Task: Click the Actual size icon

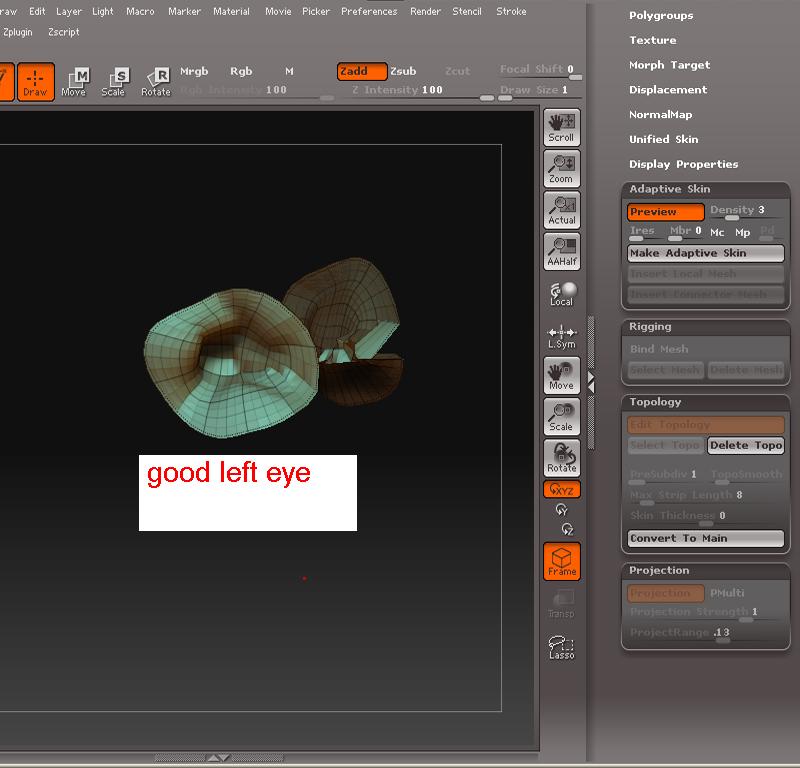Action: point(561,210)
